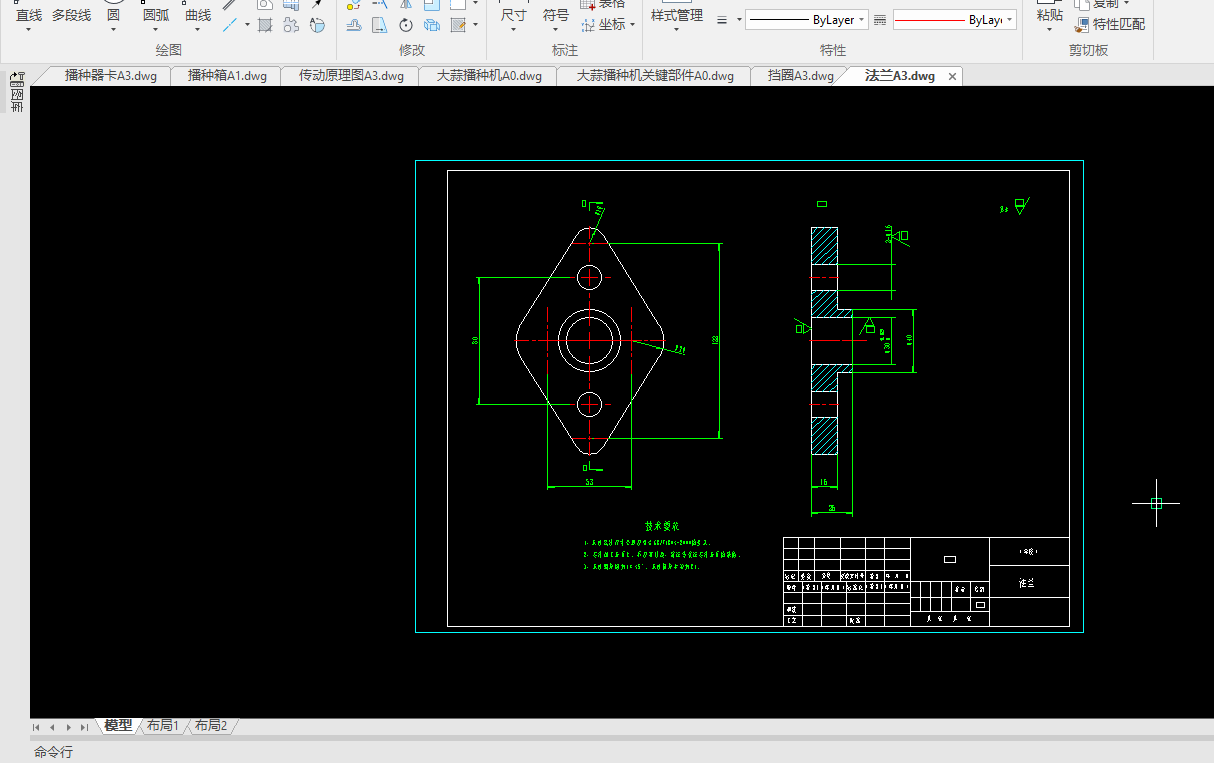Switch to 播种器卡A3.dwg tab

pyautogui.click(x=110, y=76)
